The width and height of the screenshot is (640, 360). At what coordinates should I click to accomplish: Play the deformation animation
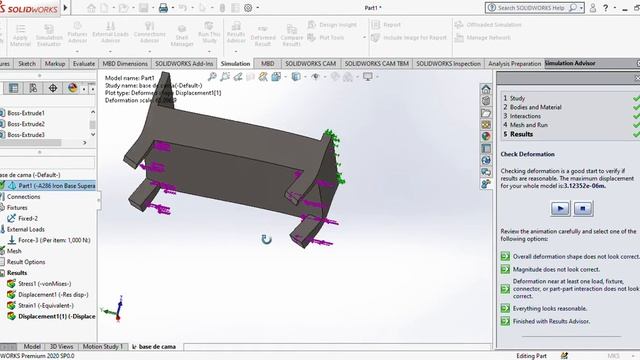click(x=560, y=209)
